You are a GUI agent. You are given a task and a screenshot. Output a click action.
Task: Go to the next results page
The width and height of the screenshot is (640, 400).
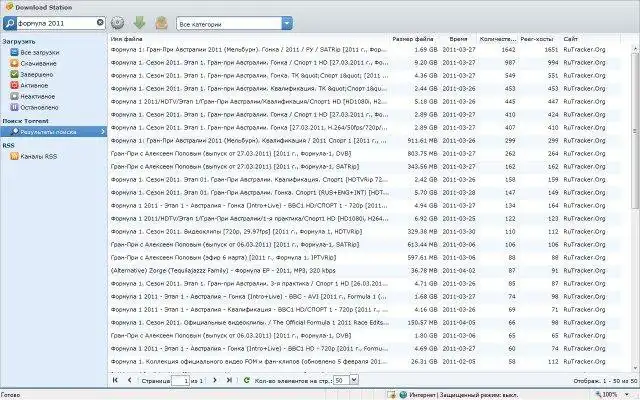(x=215, y=380)
